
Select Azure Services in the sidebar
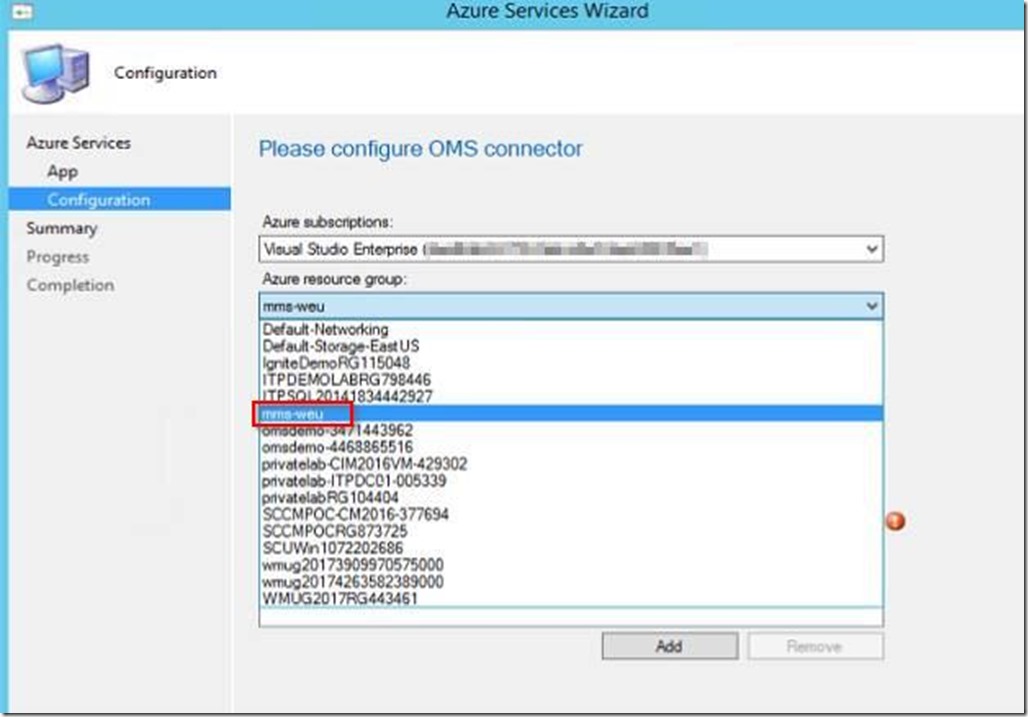tap(78, 143)
